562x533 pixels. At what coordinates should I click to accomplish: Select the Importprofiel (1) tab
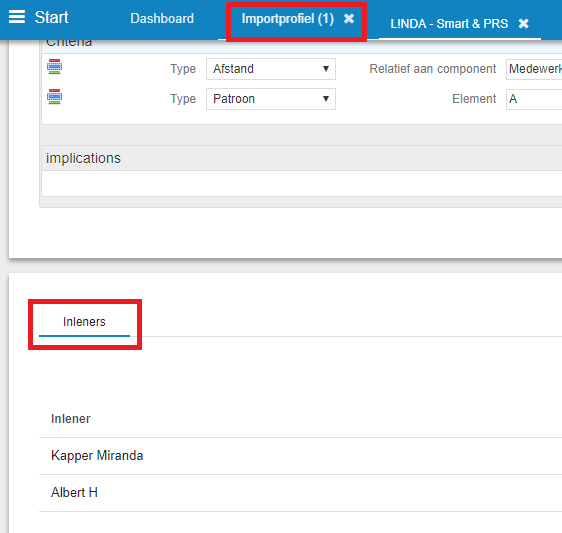click(x=288, y=19)
